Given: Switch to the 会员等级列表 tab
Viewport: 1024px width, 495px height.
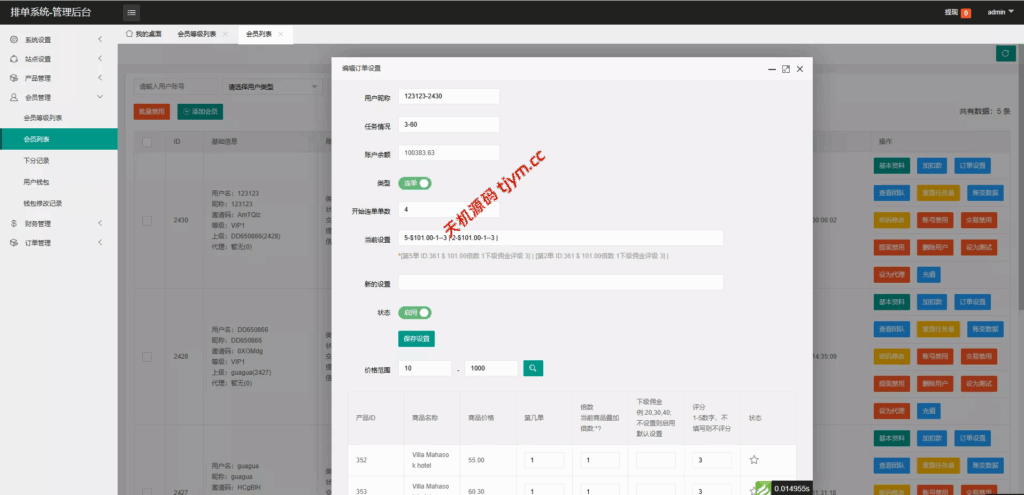Looking at the screenshot, I should point(196,34).
